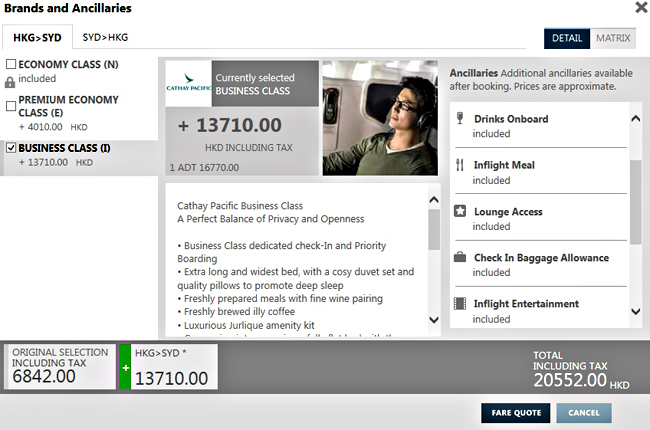650x430 pixels.
Task: Untick the Business Class (I) checkbox
Action: (x=11, y=148)
